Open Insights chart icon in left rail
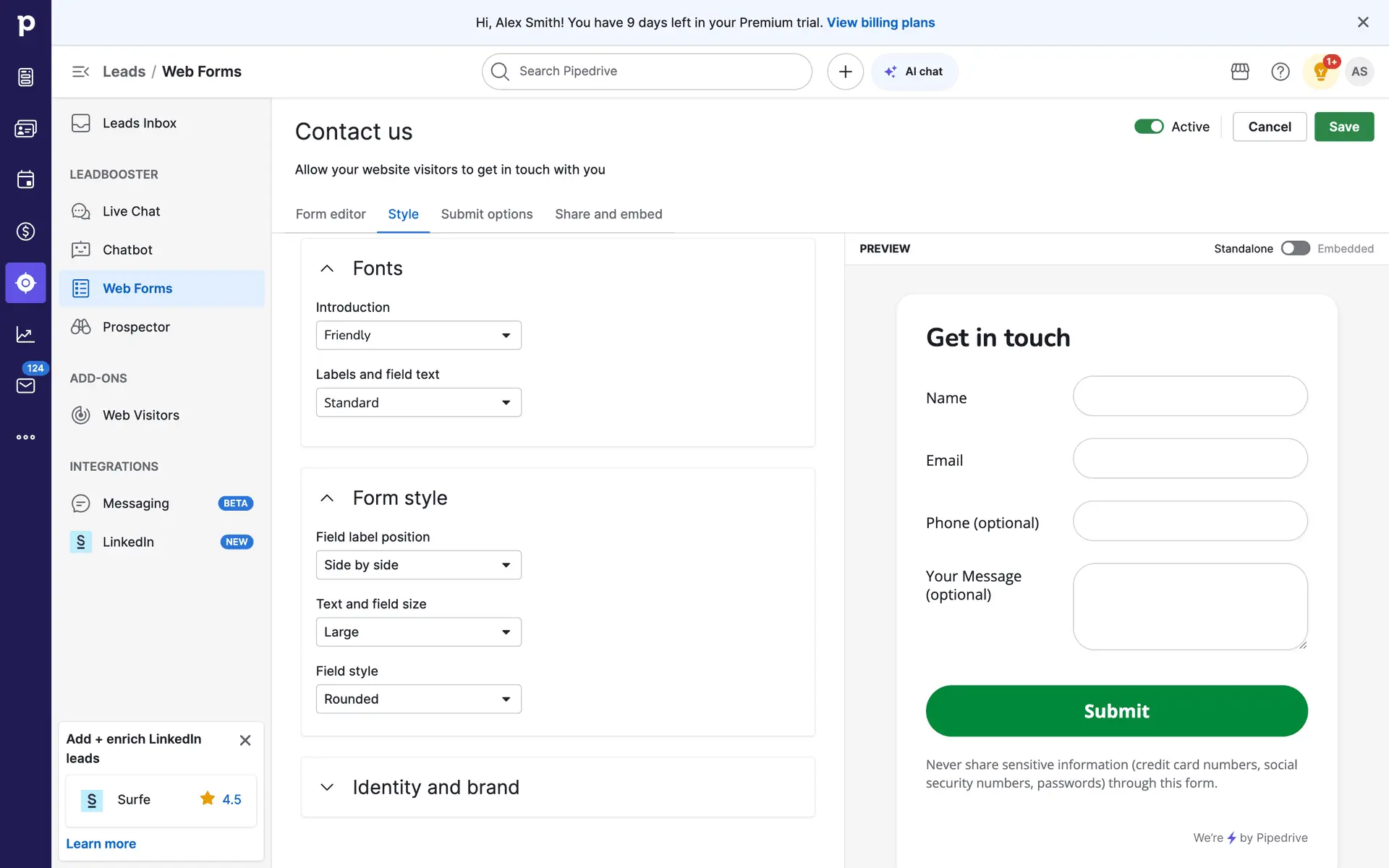 [25, 334]
